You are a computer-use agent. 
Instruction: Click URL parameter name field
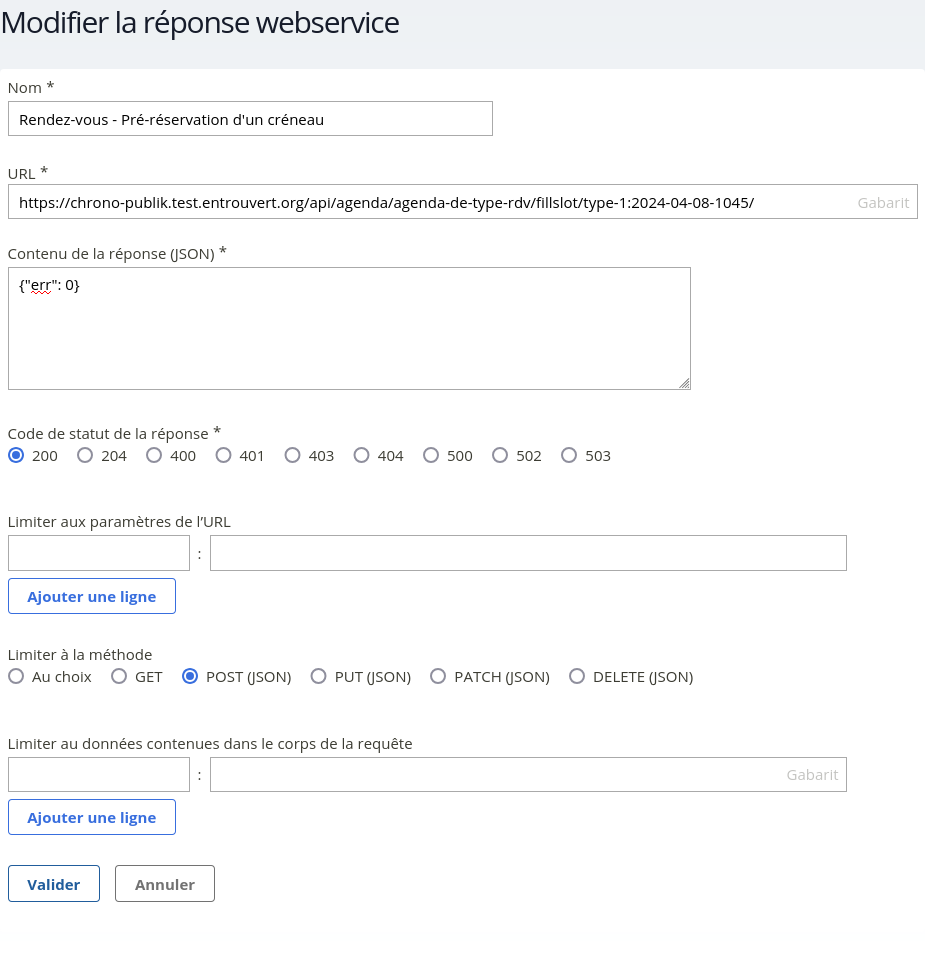[99, 553]
